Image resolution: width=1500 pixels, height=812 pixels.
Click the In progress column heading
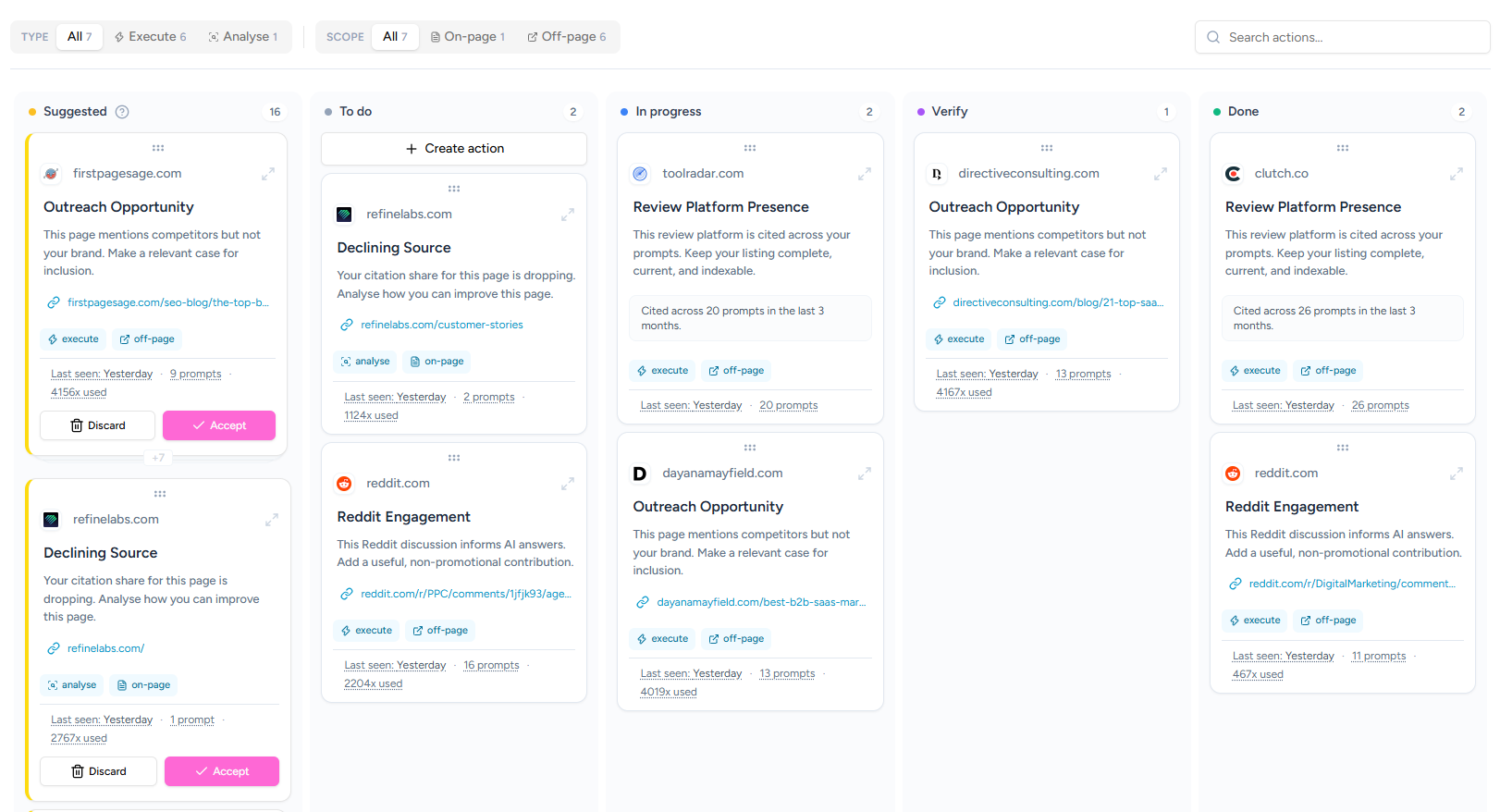pyautogui.click(x=669, y=112)
